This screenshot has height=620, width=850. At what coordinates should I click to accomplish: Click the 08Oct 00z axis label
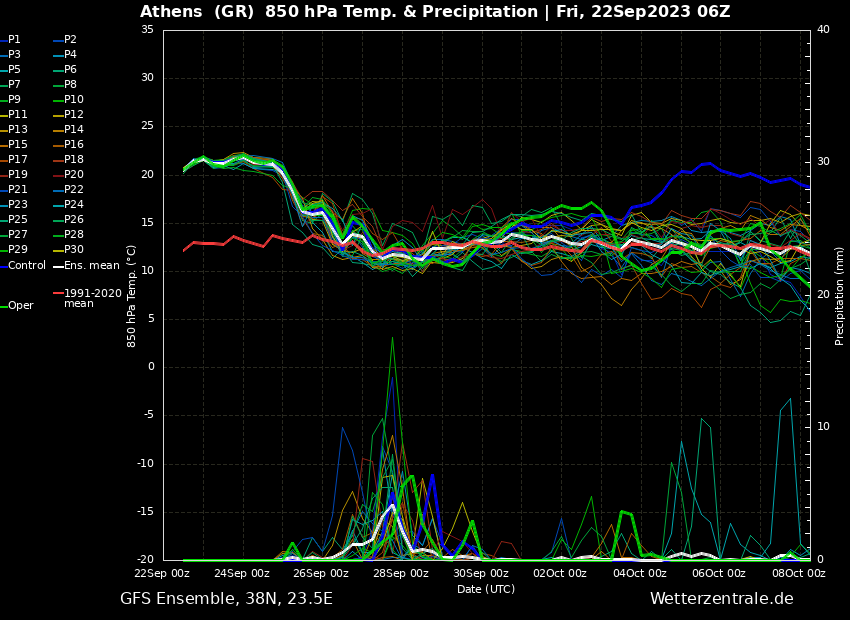coord(798,574)
